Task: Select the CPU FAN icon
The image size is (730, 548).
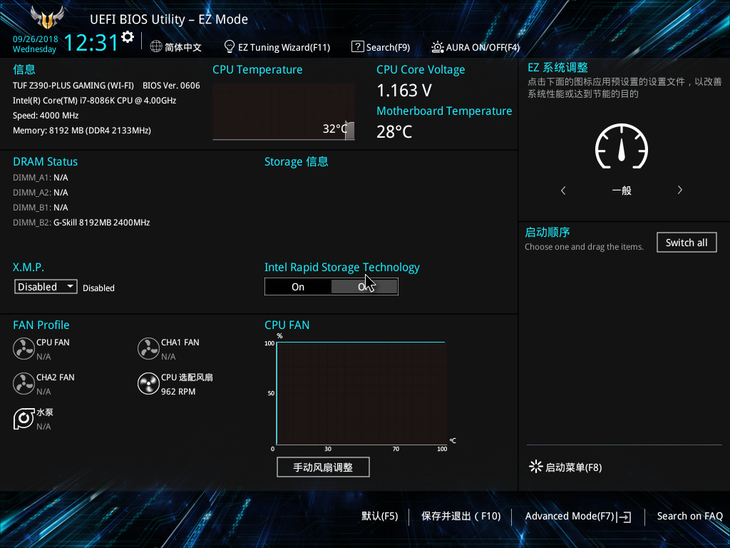Action: [x=24, y=349]
